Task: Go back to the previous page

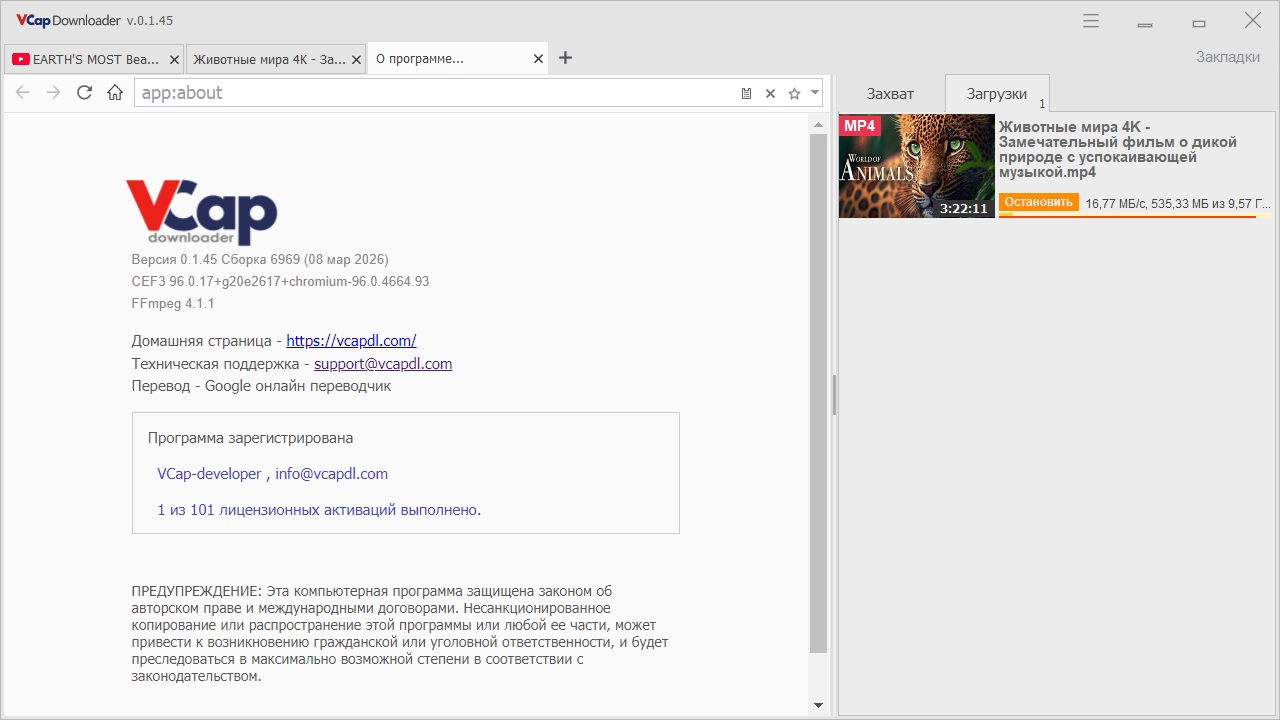Action: [23, 93]
